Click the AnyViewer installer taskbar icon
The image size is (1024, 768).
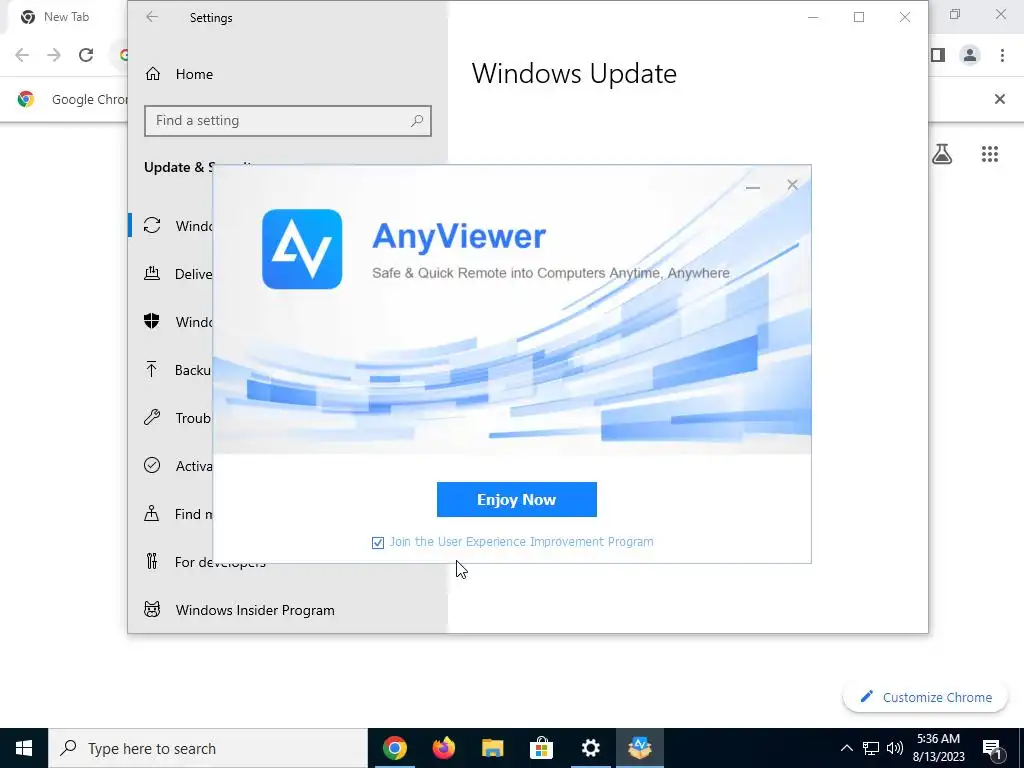pos(640,748)
